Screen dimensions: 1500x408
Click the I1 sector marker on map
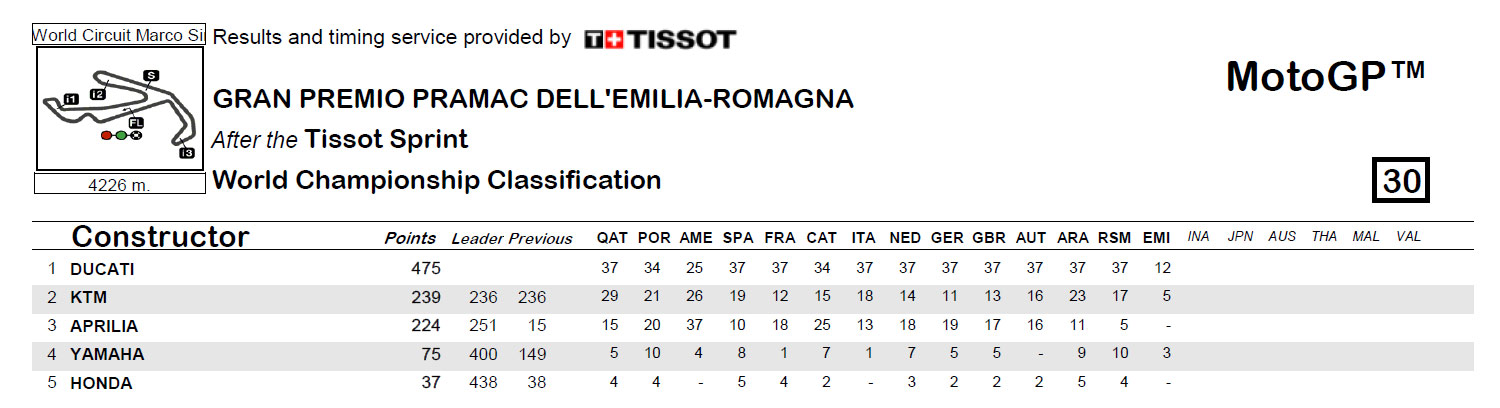[x=71, y=99]
